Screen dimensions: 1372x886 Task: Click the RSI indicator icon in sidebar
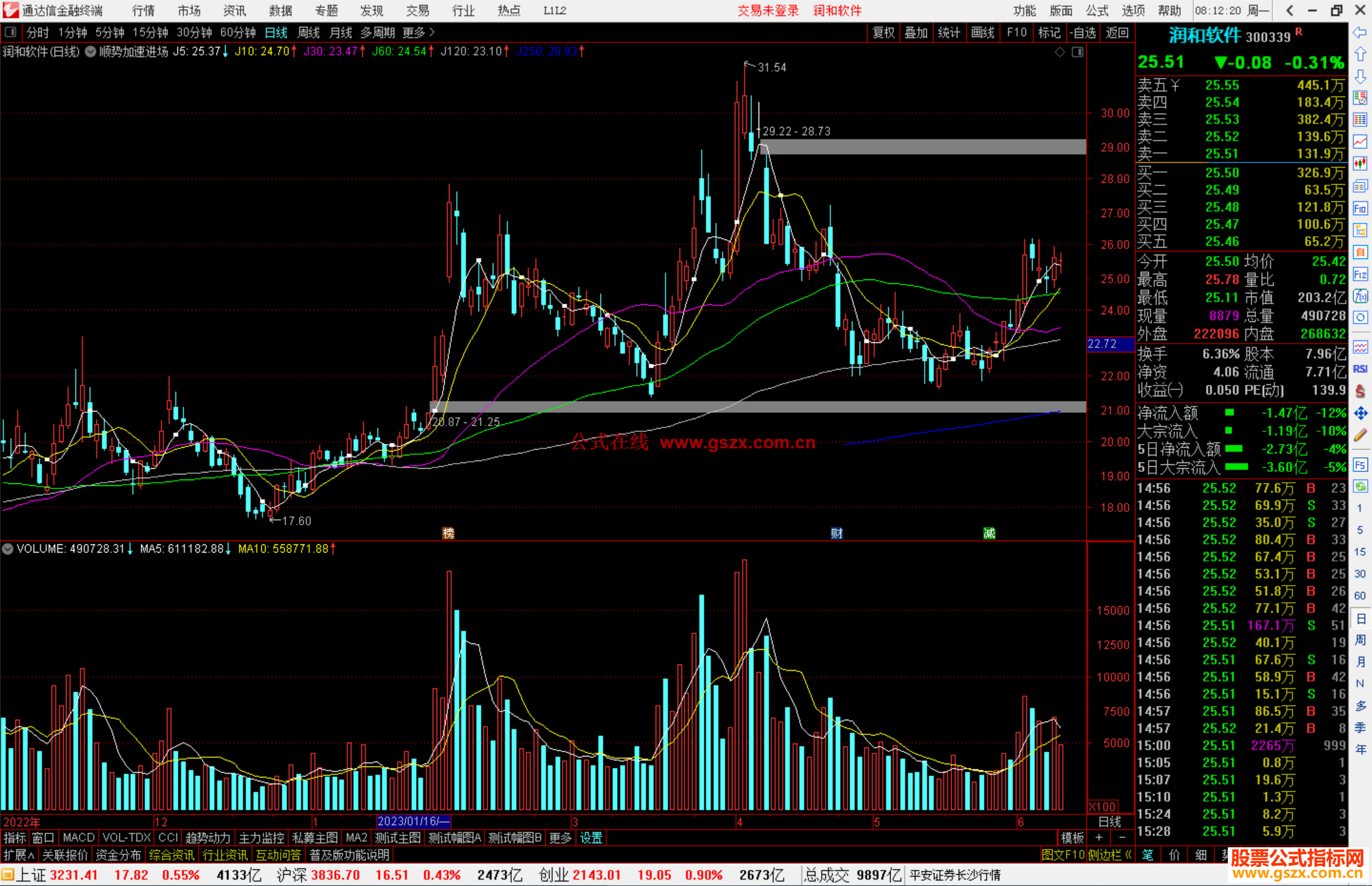(x=1360, y=369)
